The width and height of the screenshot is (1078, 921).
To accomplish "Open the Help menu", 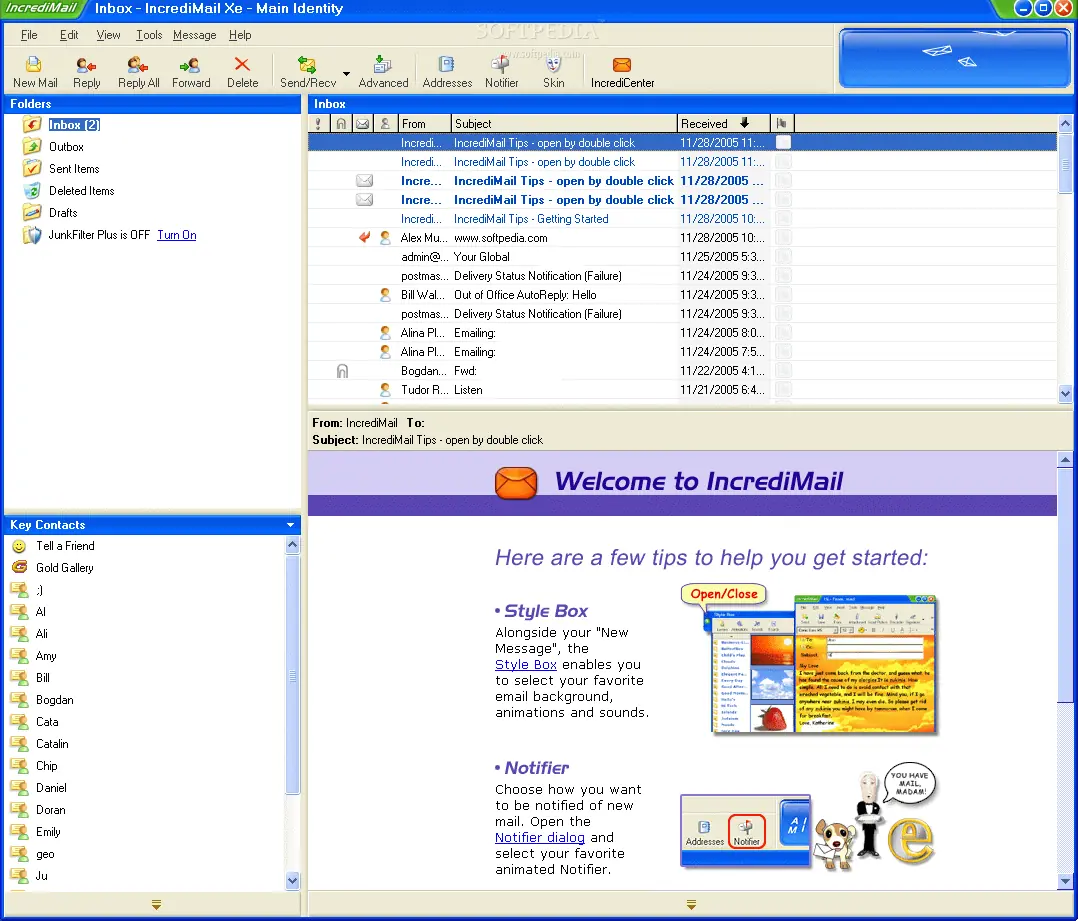I will point(240,35).
